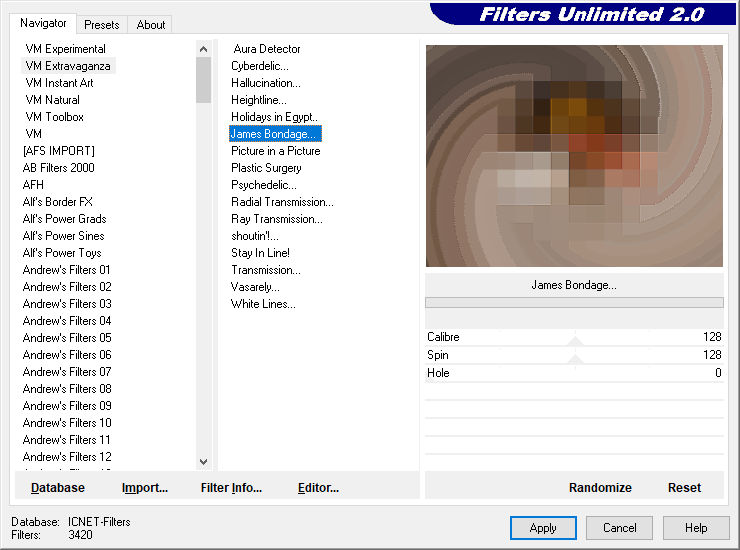The width and height of the screenshot is (740, 550).
Task: Open the filter Editor...
Action: (x=318, y=488)
